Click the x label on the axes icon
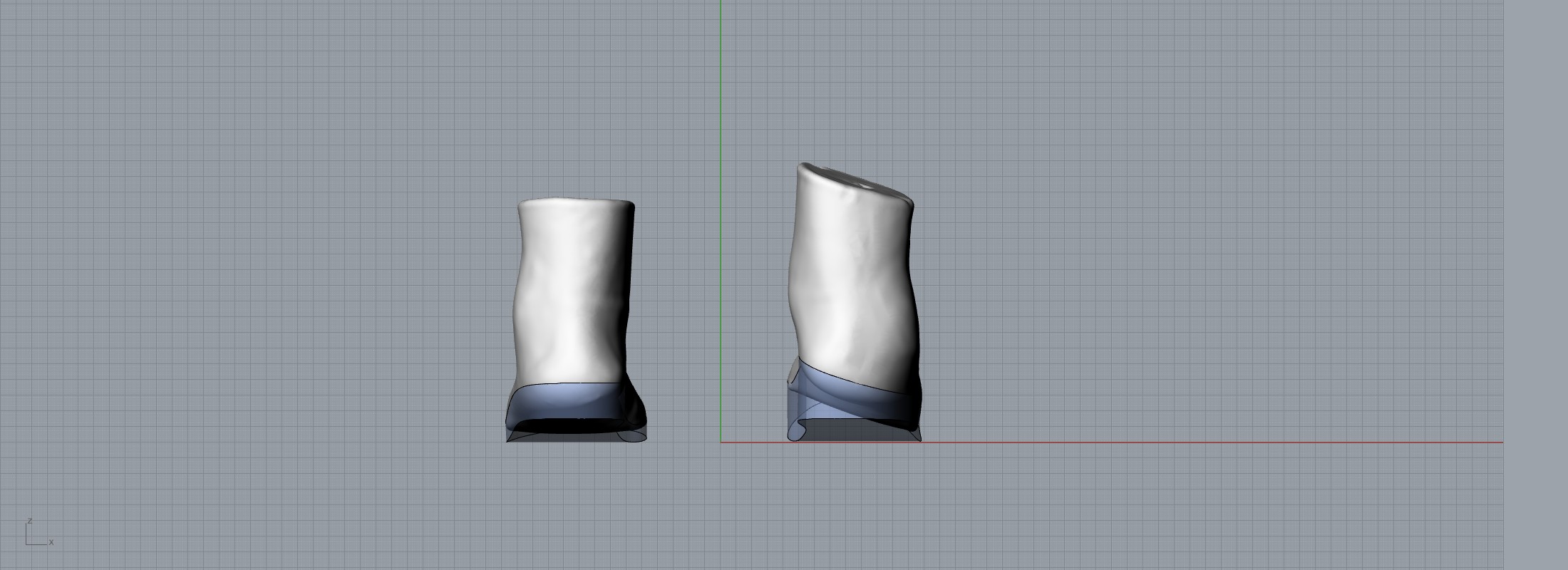 (51, 543)
